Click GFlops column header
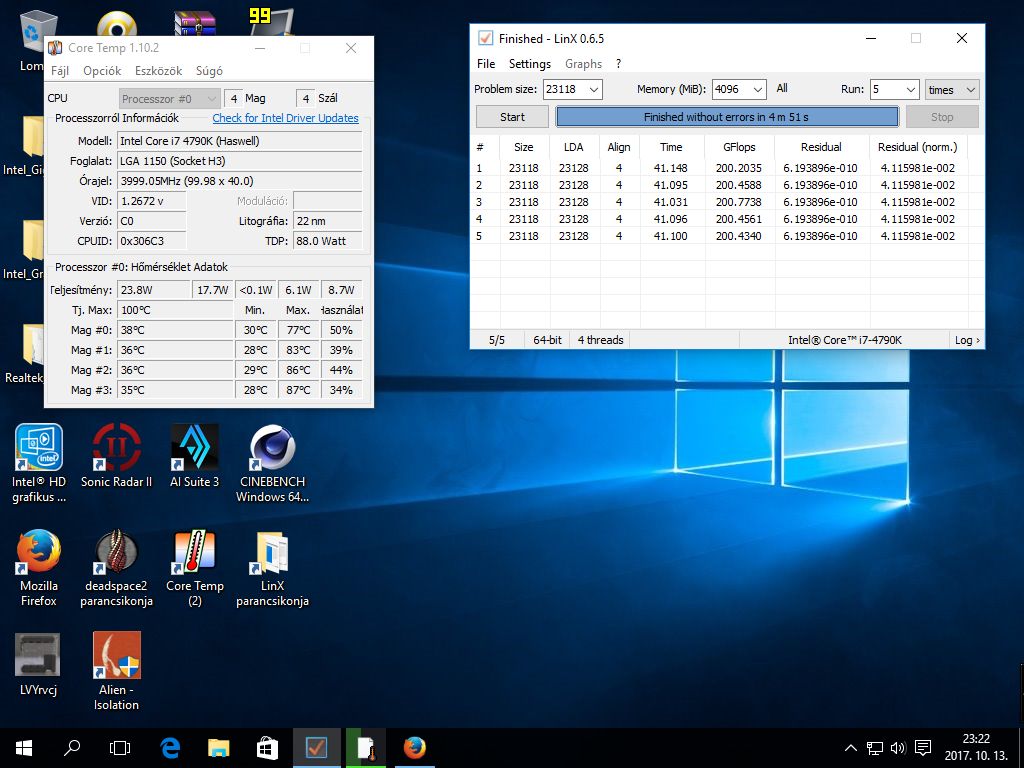 point(739,147)
